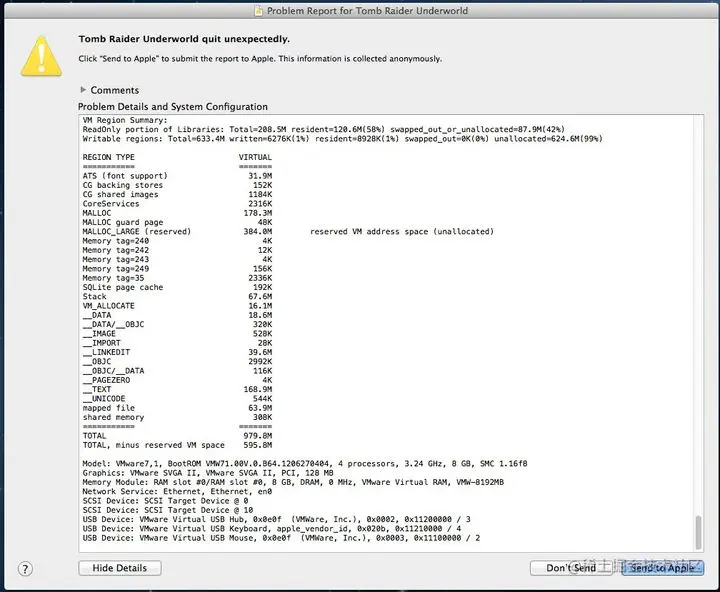This screenshot has height=592, width=720.
Task: Click the 'CG backing stores' row
Action: coord(177,185)
